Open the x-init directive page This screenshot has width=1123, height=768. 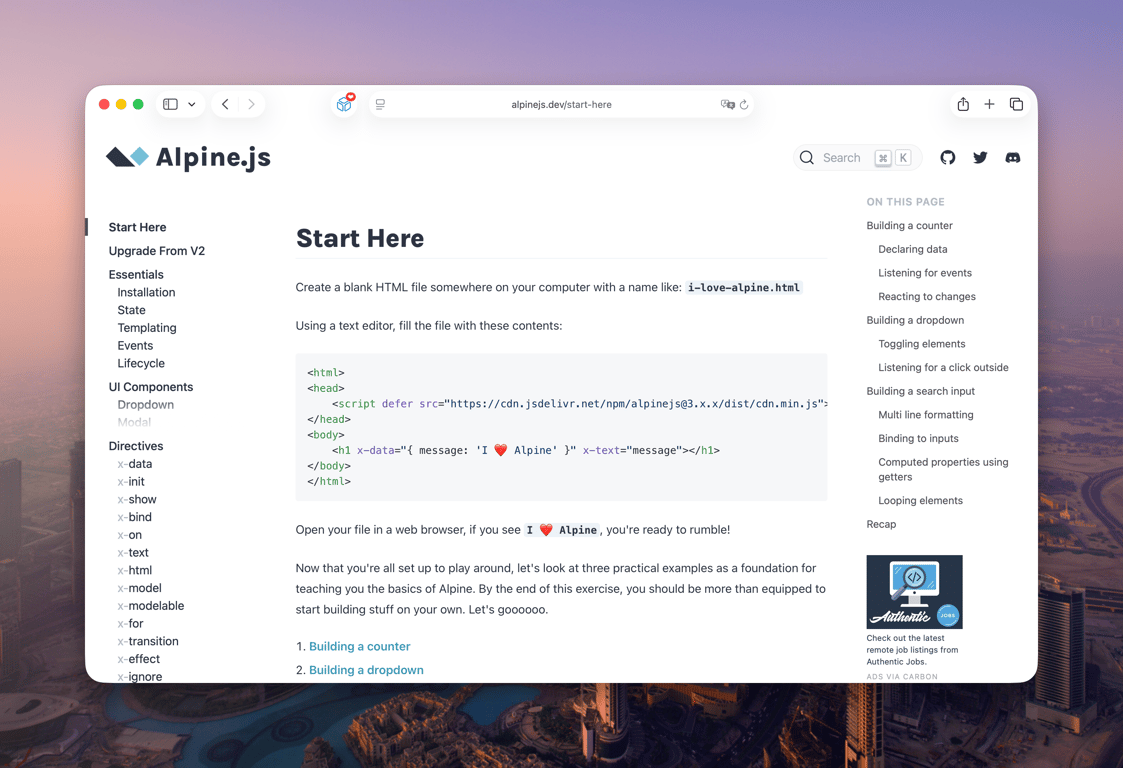pos(131,481)
